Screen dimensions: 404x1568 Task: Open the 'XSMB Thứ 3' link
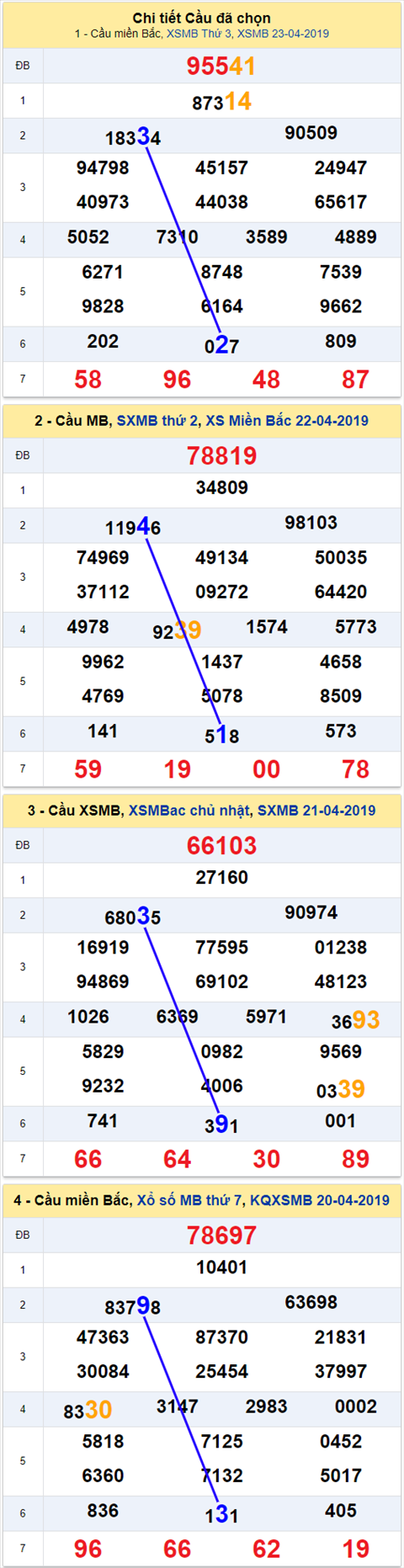199,34
